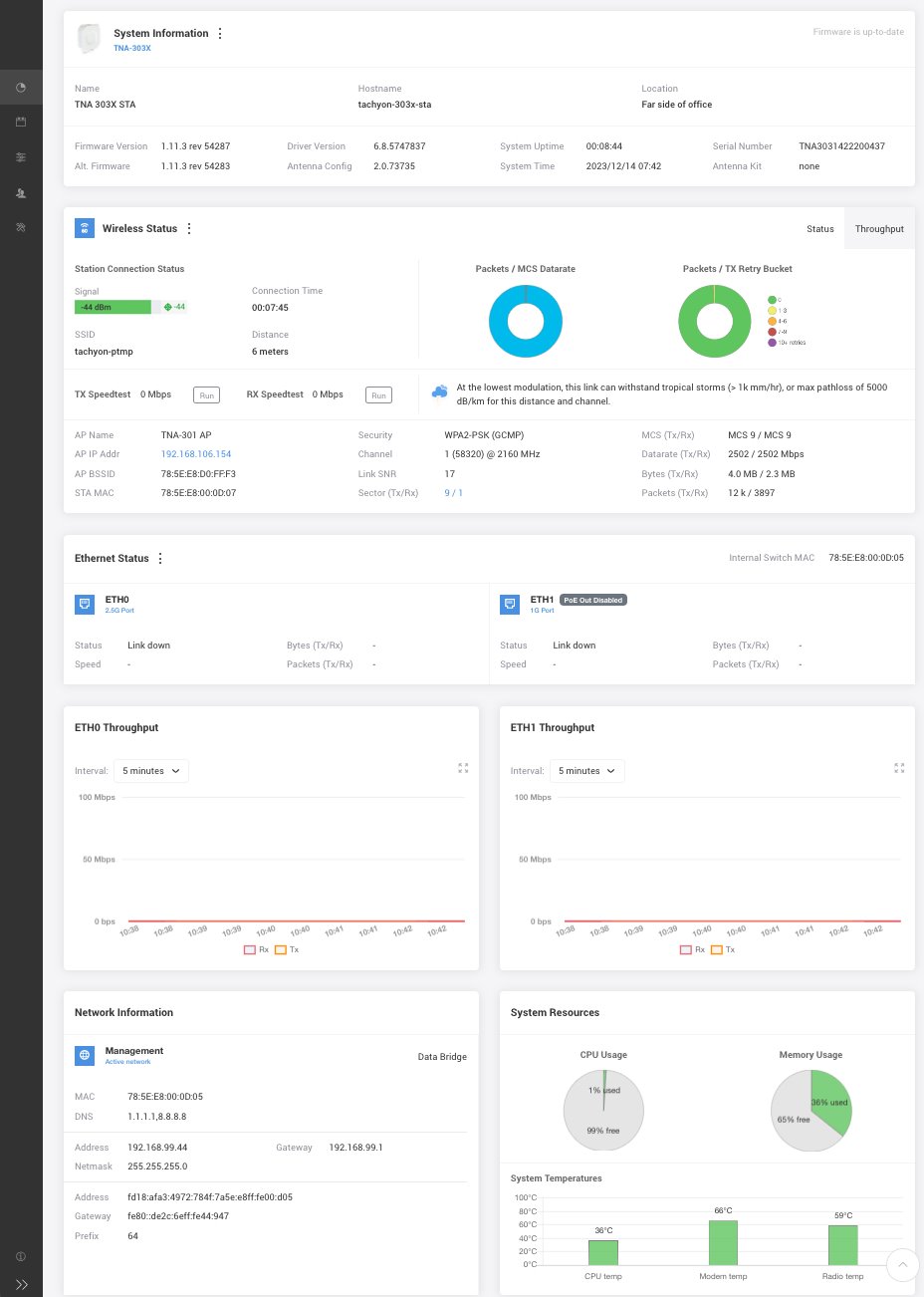Run the TX Speedtest
Screen dimensions: 924x1297
click(x=206, y=395)
